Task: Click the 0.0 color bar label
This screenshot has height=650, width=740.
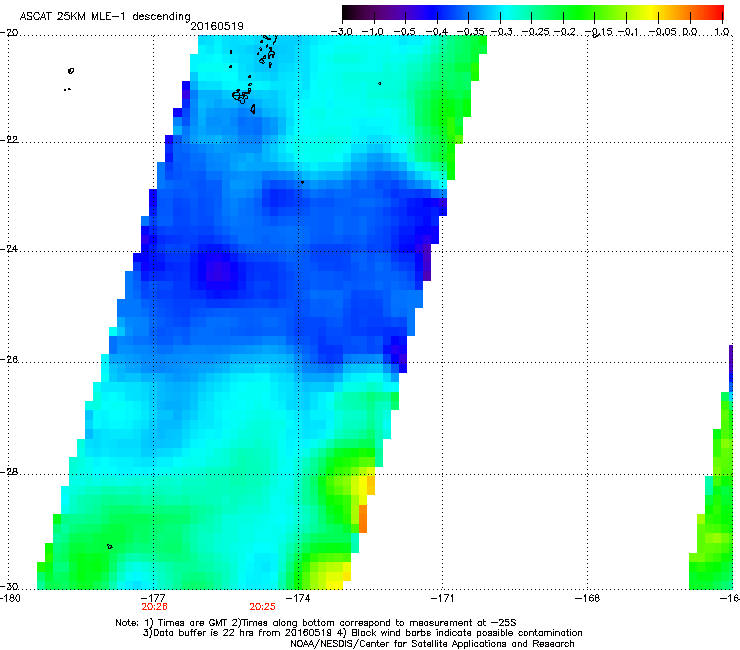Action: coord(690,32)
